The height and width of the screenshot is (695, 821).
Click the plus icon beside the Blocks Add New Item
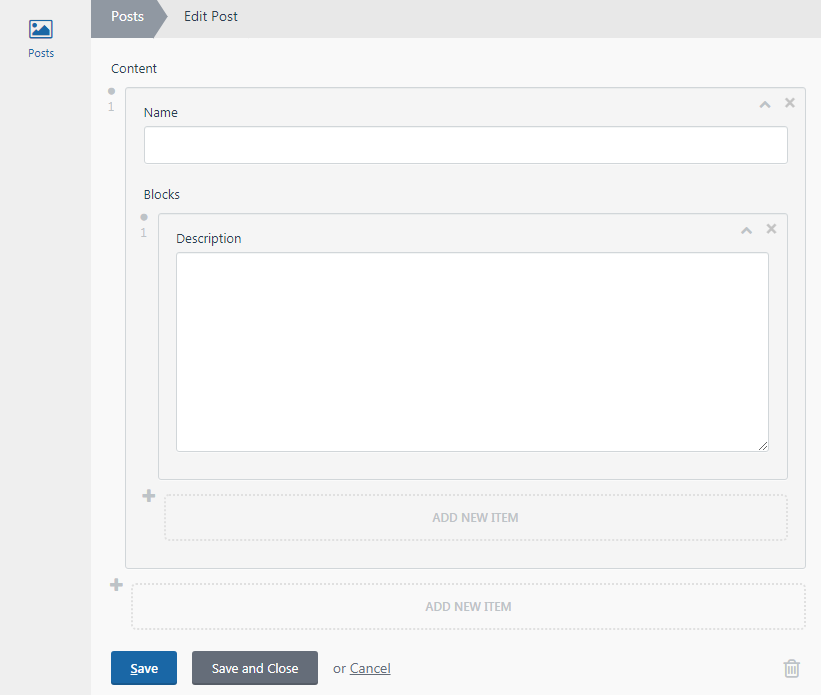[x=148, y=495]
